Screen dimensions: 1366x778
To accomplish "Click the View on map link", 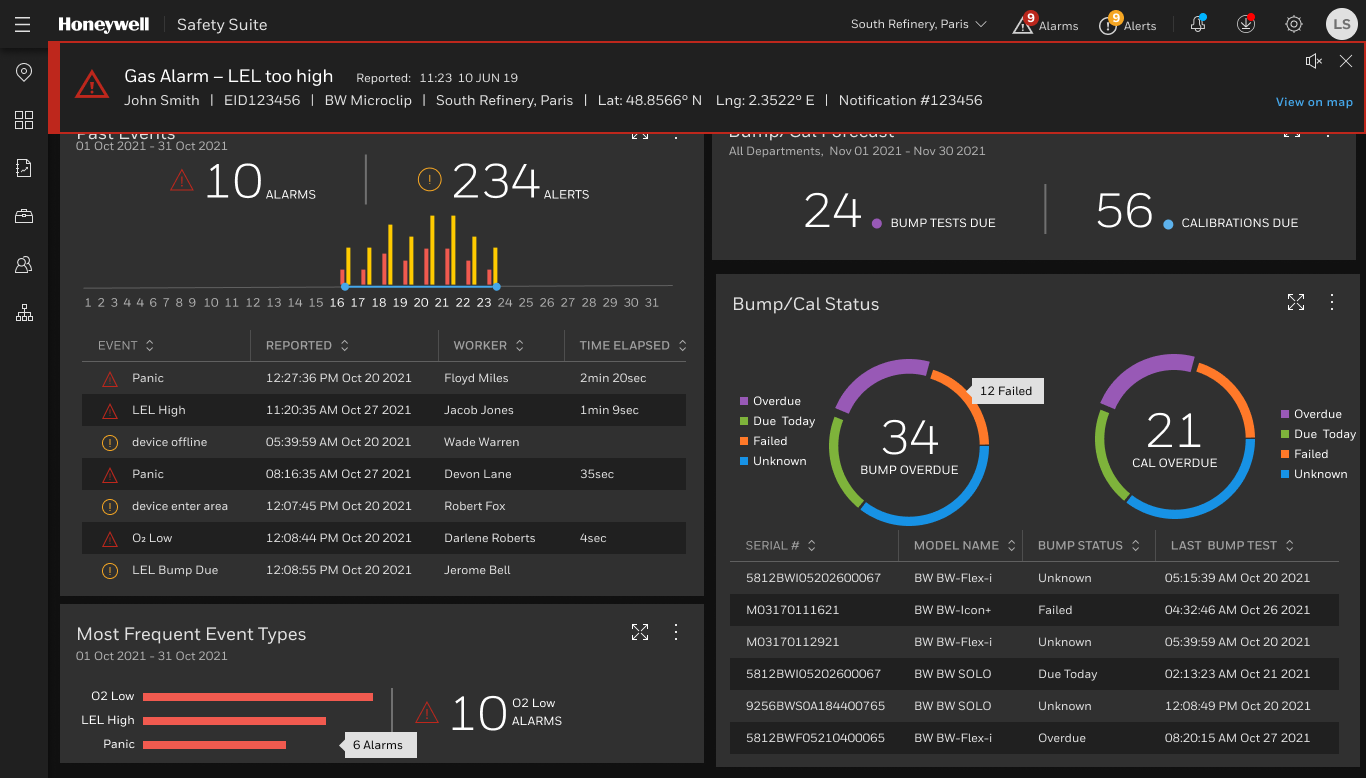I will (x=1314, y=102).
